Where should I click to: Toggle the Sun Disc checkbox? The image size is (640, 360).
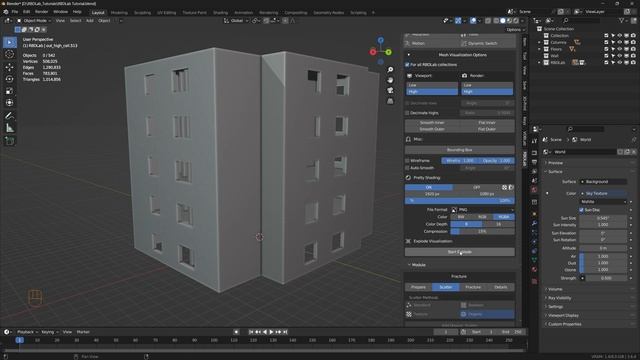582,210
